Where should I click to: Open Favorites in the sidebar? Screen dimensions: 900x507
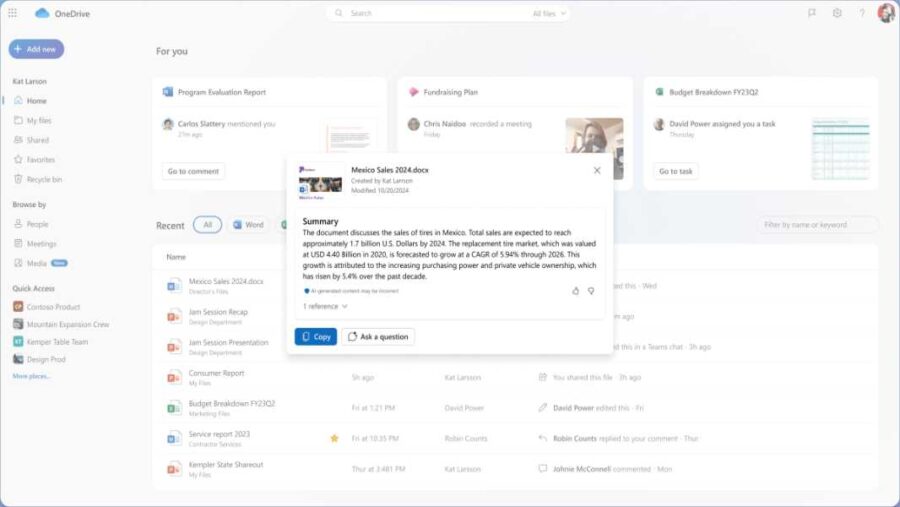click(x=41, y=160)
